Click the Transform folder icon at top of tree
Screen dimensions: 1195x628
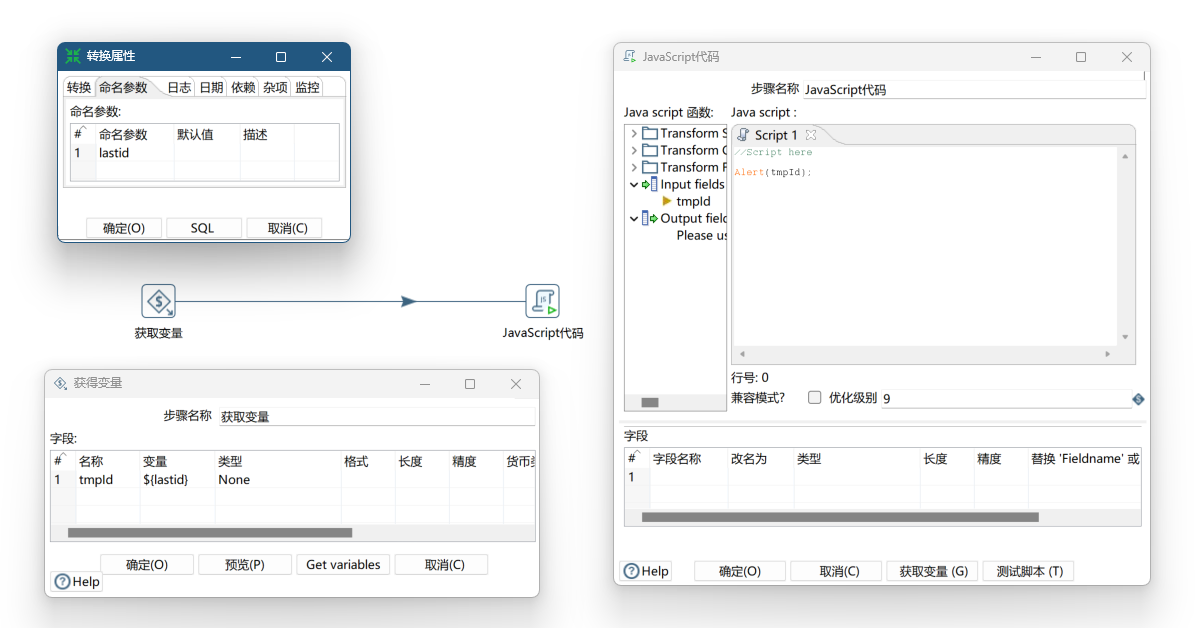(x=650, y=133)
